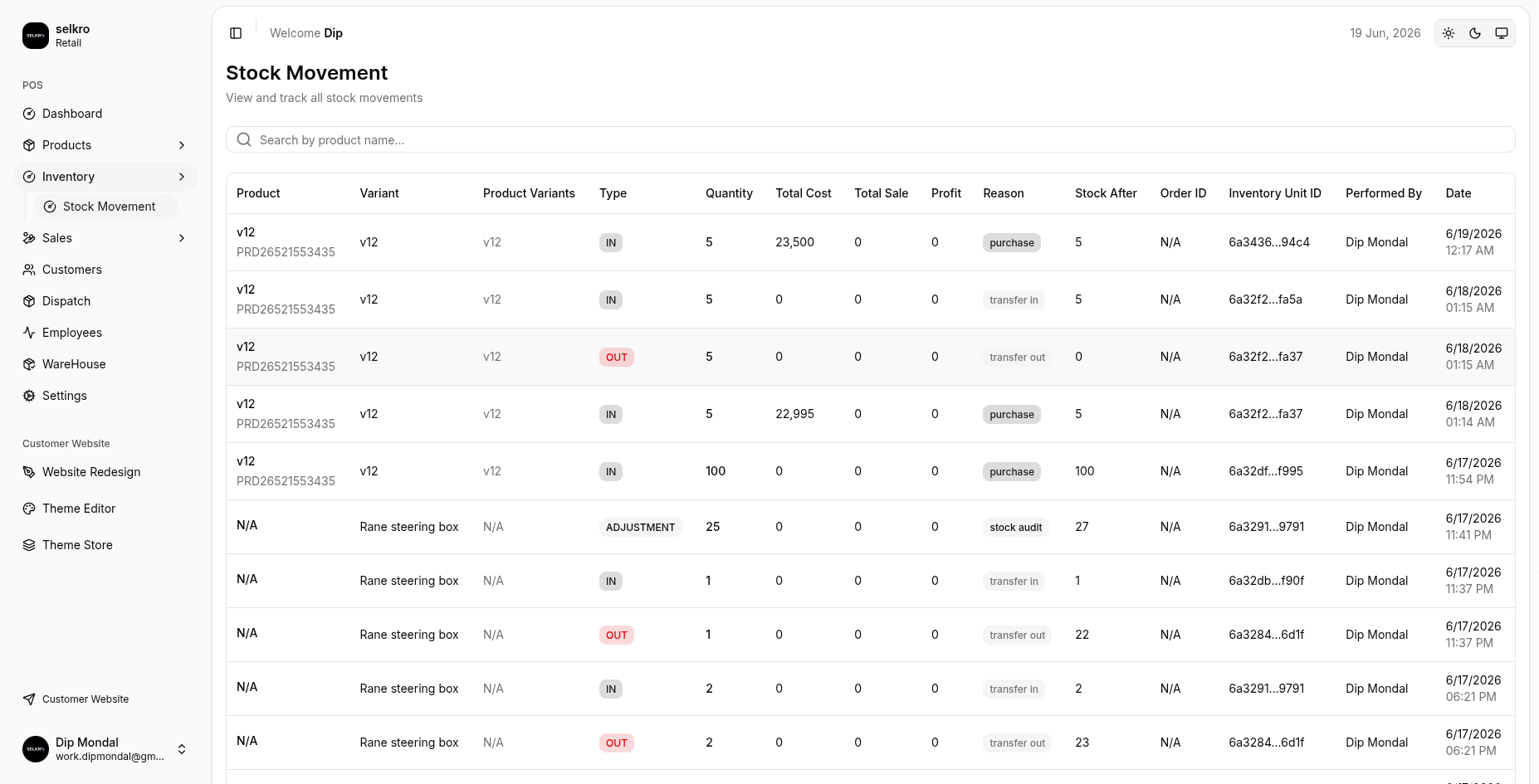Click the ADJUSTMENT type badge
This screenshot has height=784, width=1539.
pos(640,527)
